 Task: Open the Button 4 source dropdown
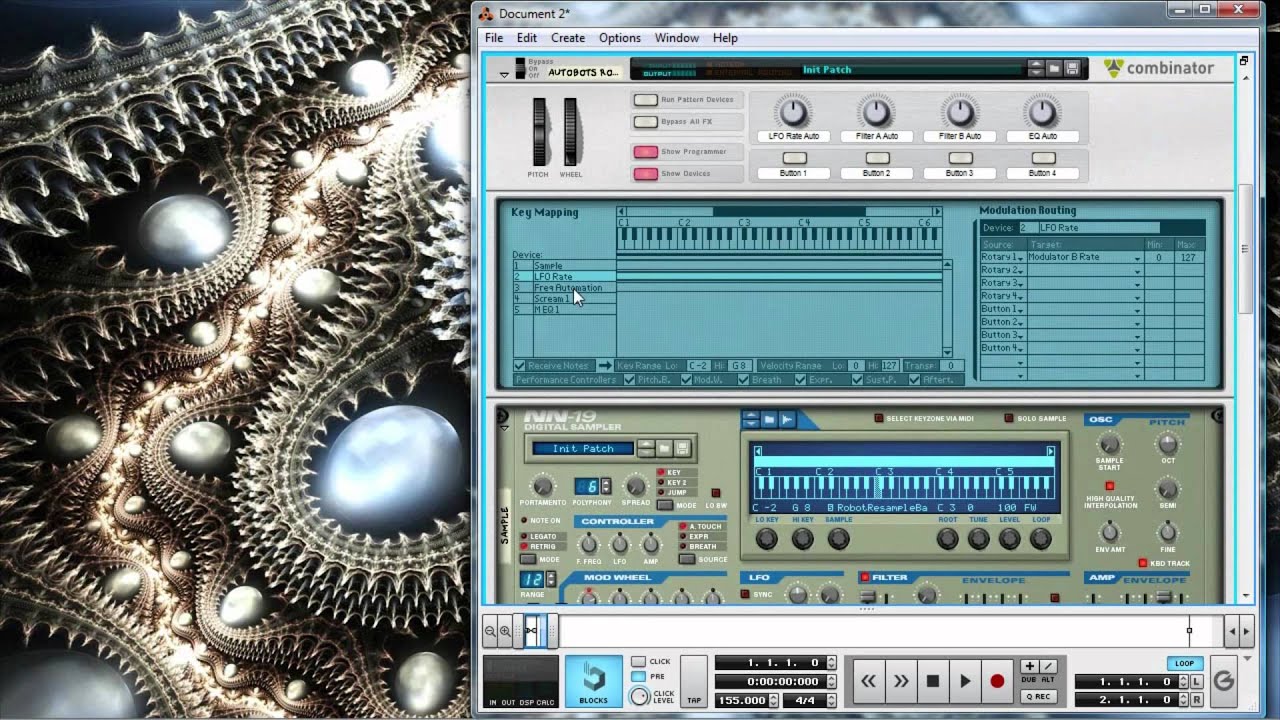tap(1003, 349)
